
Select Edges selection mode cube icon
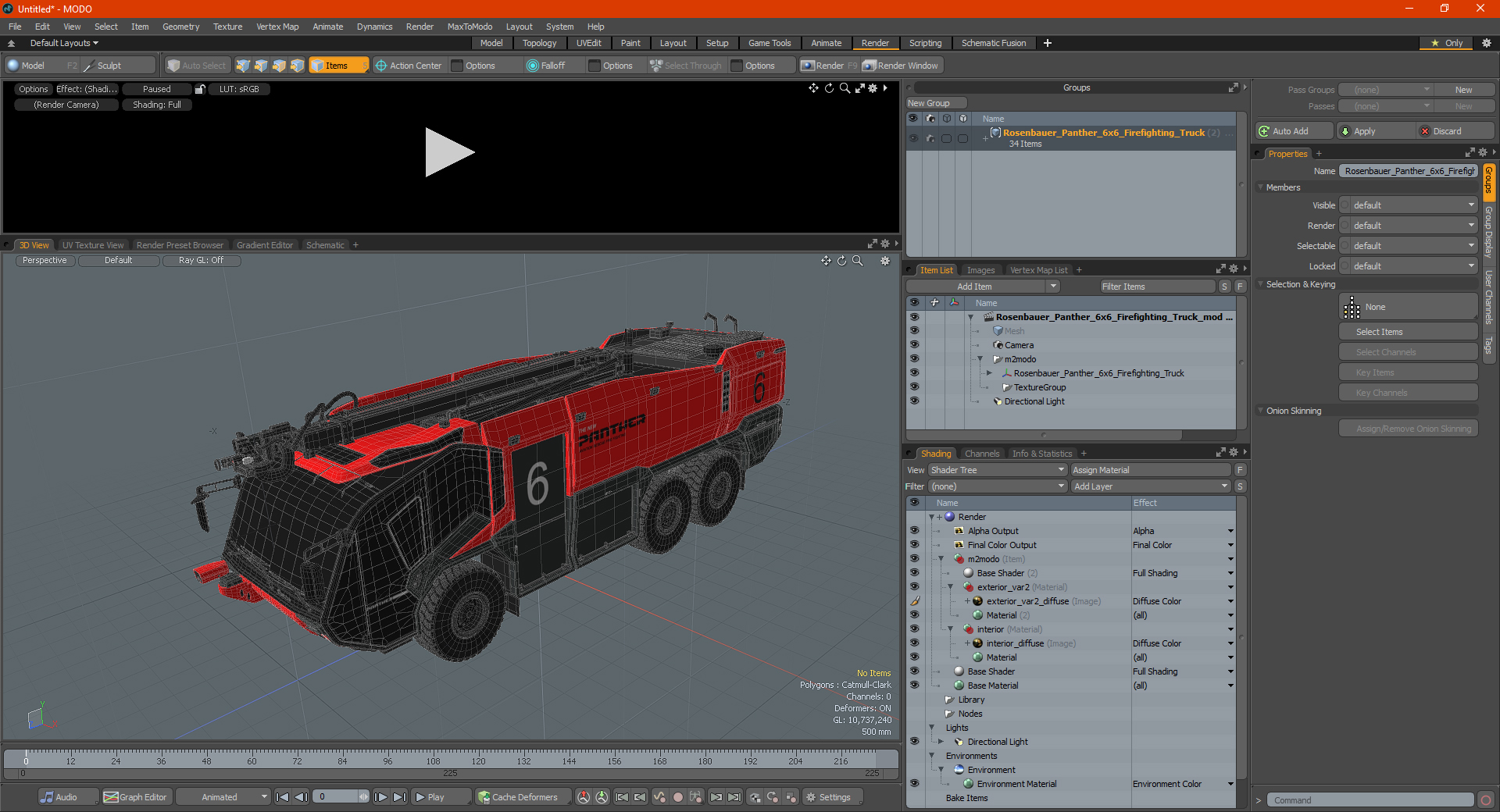[x=261, y=66]
